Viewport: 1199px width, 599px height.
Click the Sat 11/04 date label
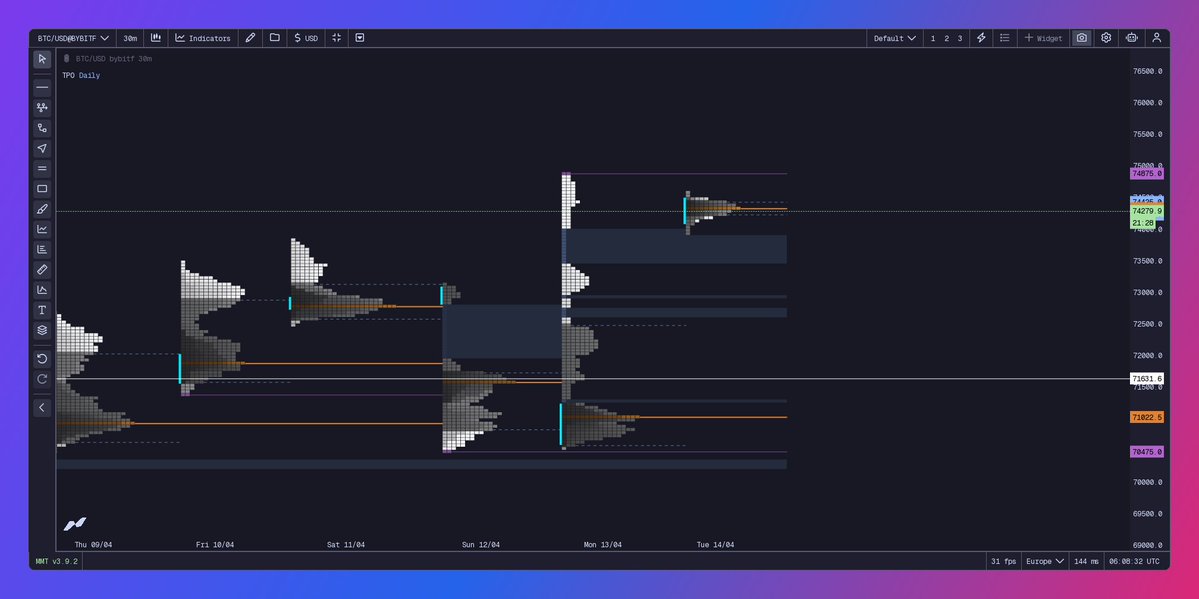(x=346, y=545)
